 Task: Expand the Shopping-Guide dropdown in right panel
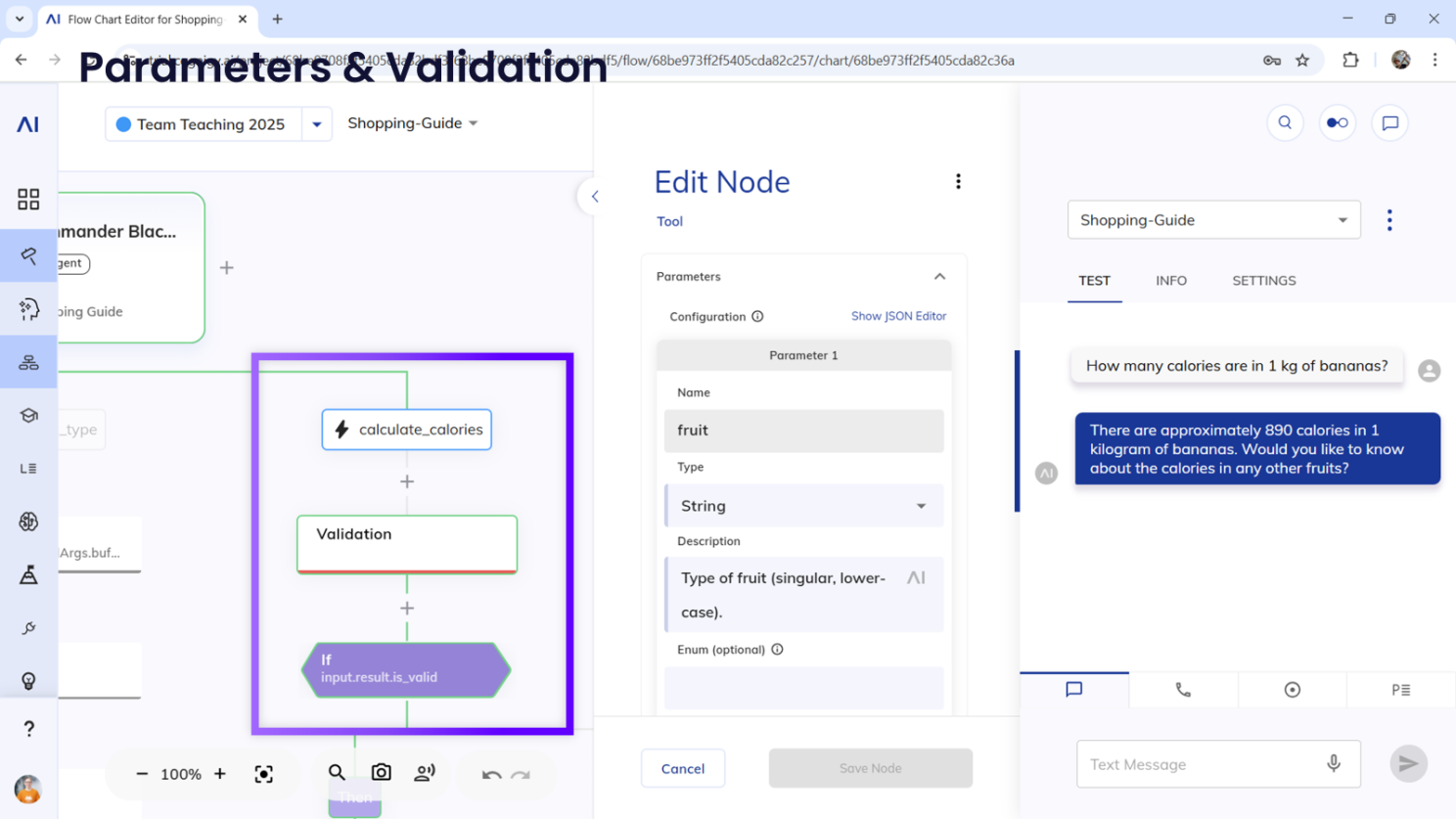(x=1344, y=219)
